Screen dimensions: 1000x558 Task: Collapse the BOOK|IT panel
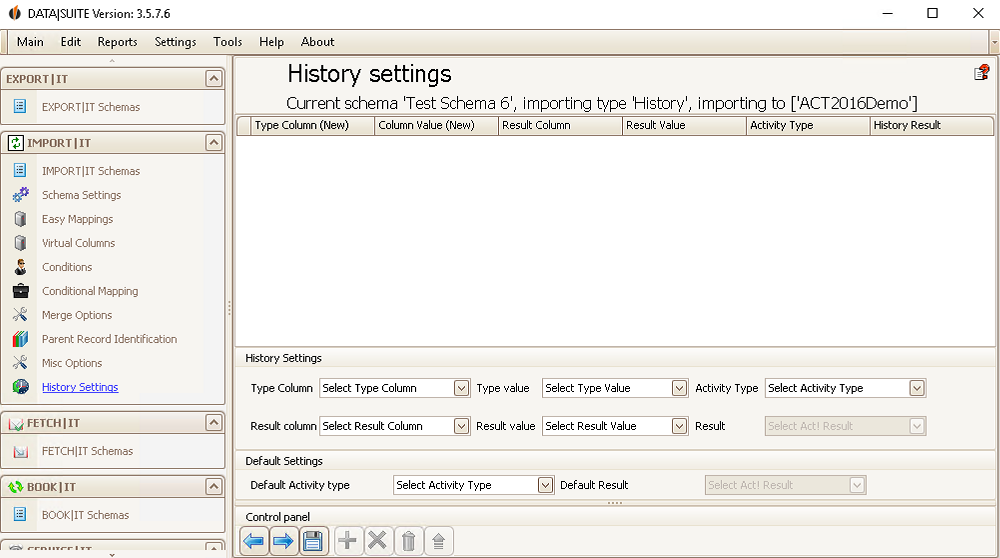point(214,487)
